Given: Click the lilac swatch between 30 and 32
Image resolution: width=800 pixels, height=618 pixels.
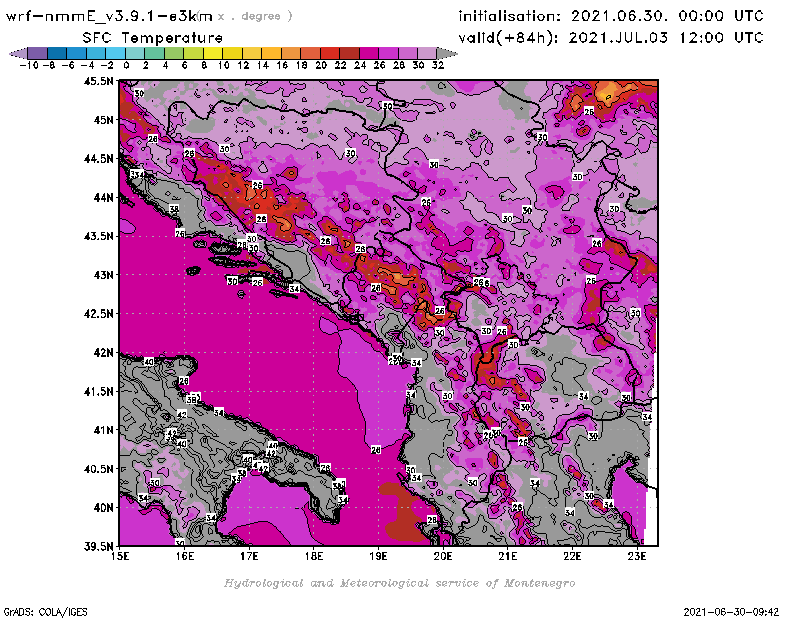Looking at the screenshot, I should click(x=428, y=53).
